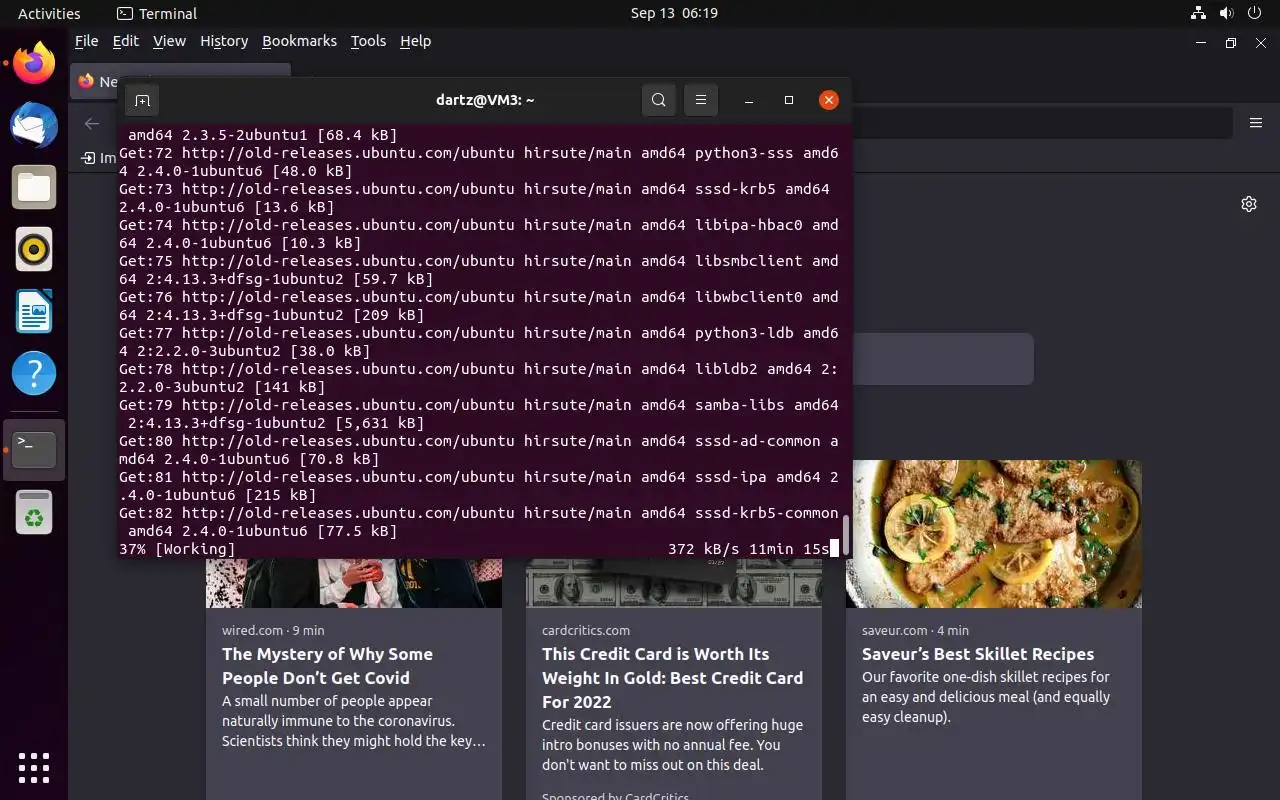
Task: Open volume indicator in top bar
Action: coord(1225,13)
